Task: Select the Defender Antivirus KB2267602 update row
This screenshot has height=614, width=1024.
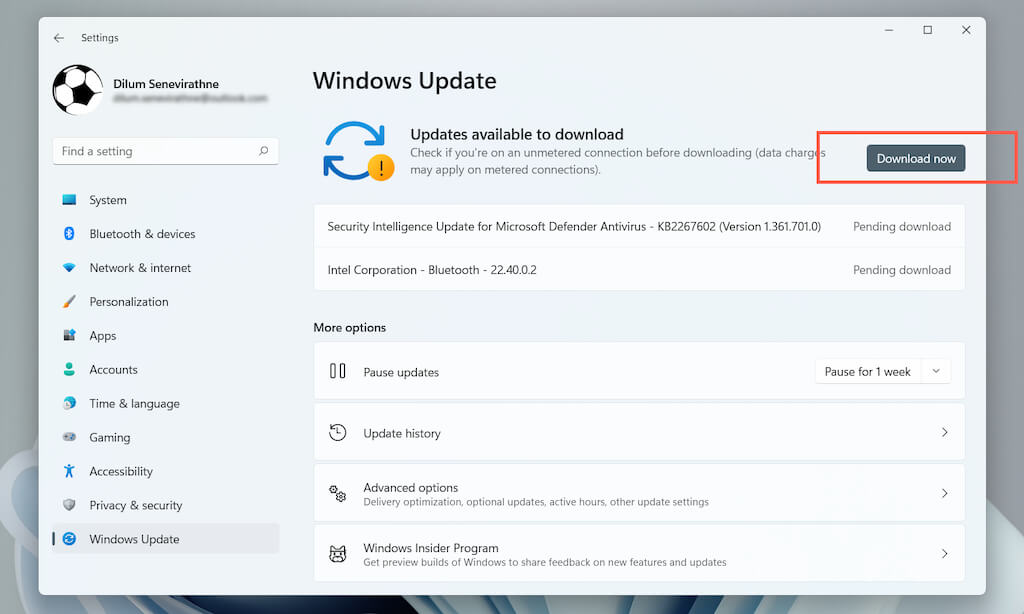Action: (x=639, y=227)
